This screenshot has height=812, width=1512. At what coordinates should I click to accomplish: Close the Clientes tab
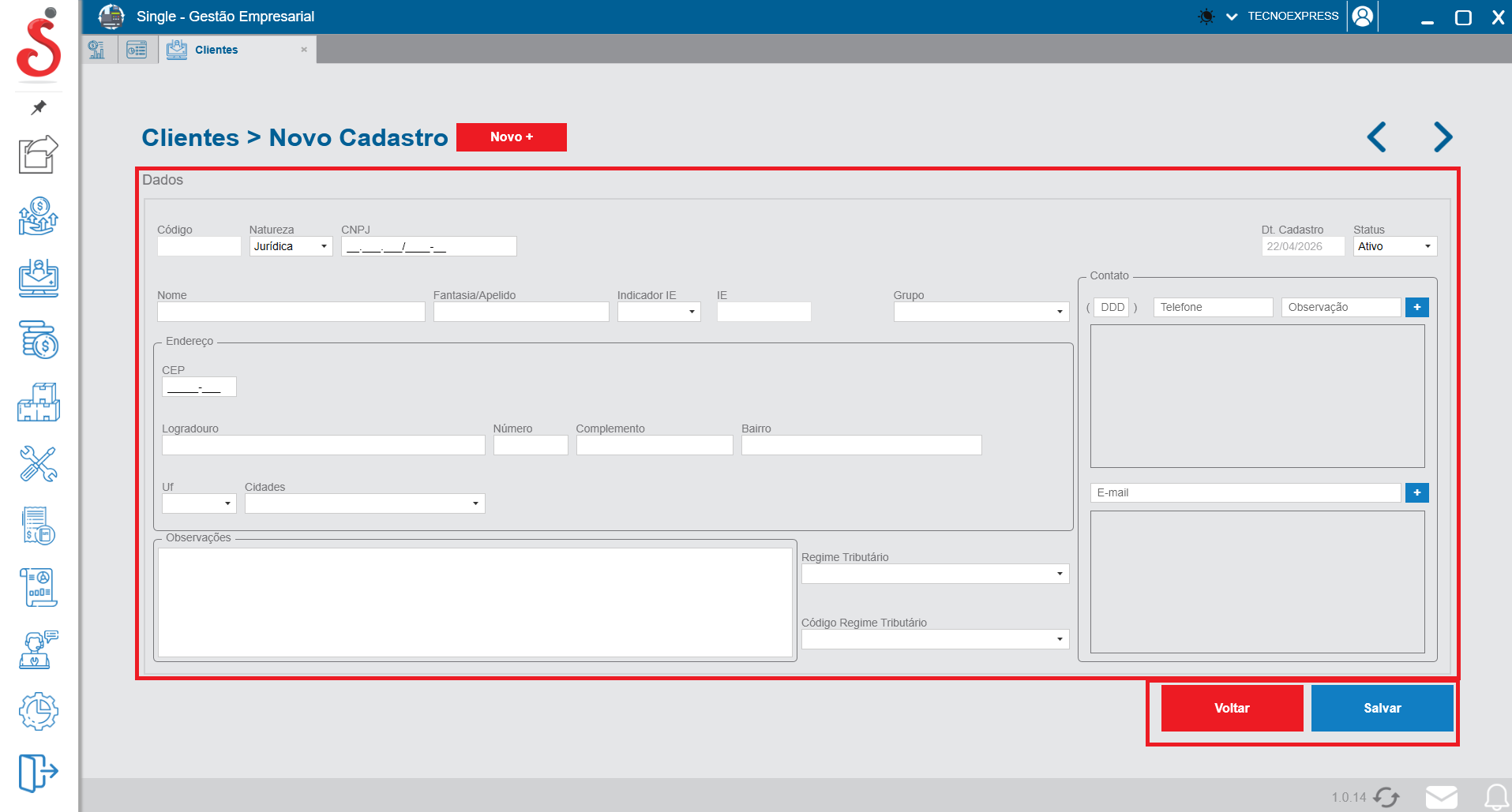click(x=304, y=50)
